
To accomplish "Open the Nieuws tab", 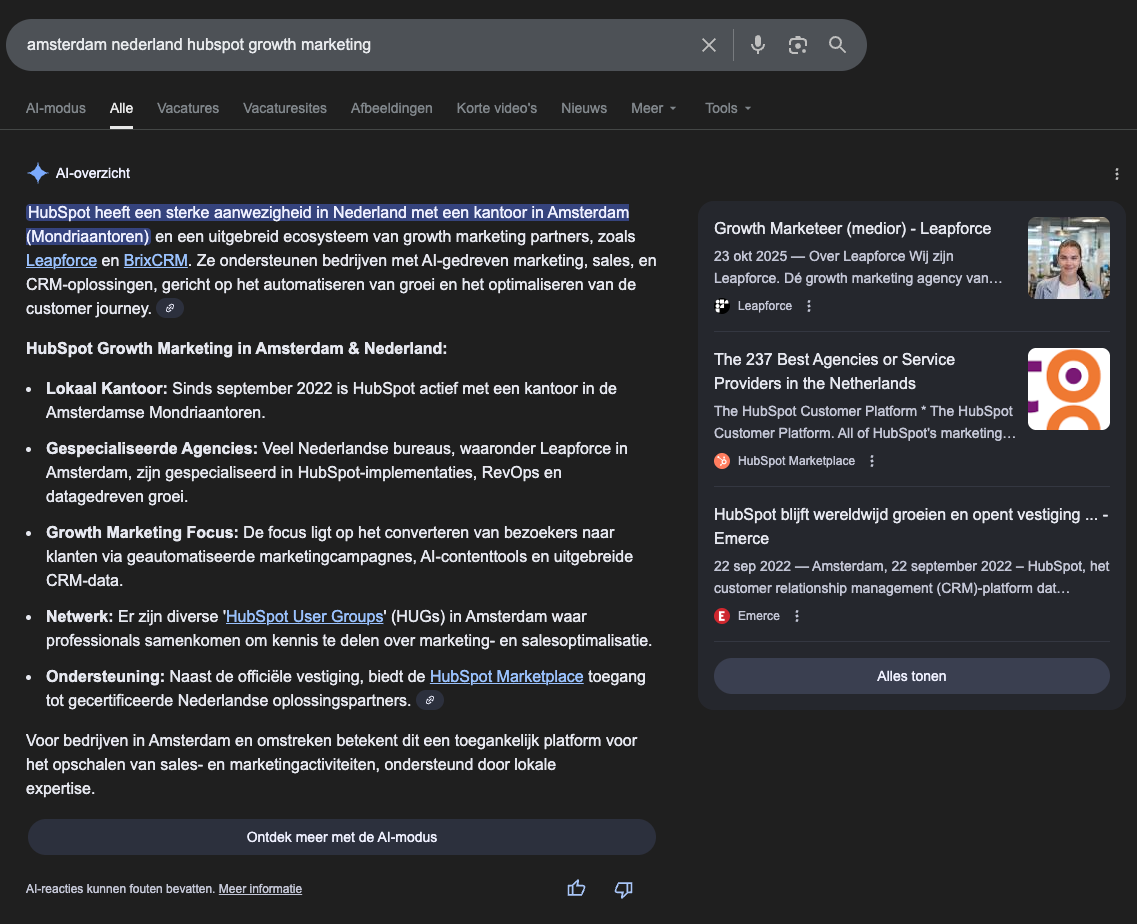I will pos(583,108).
